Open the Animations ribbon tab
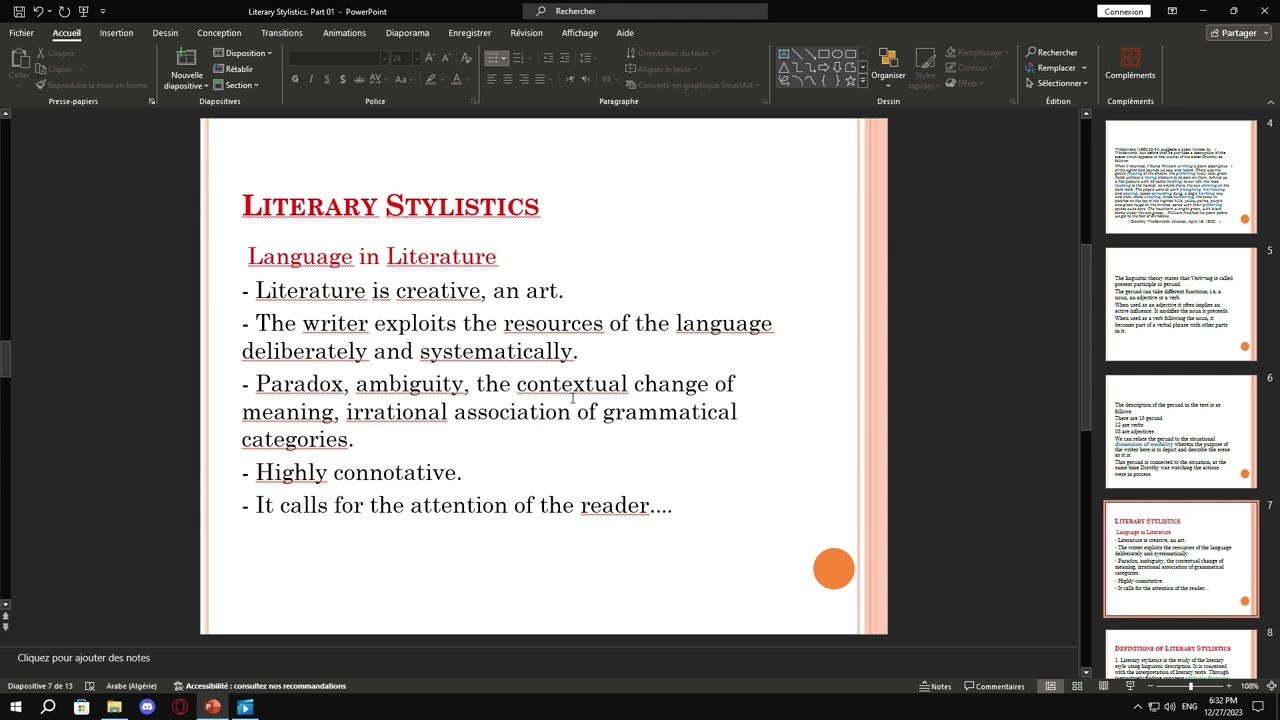This screenshot has height=720, width=1280. pos(344,33)
